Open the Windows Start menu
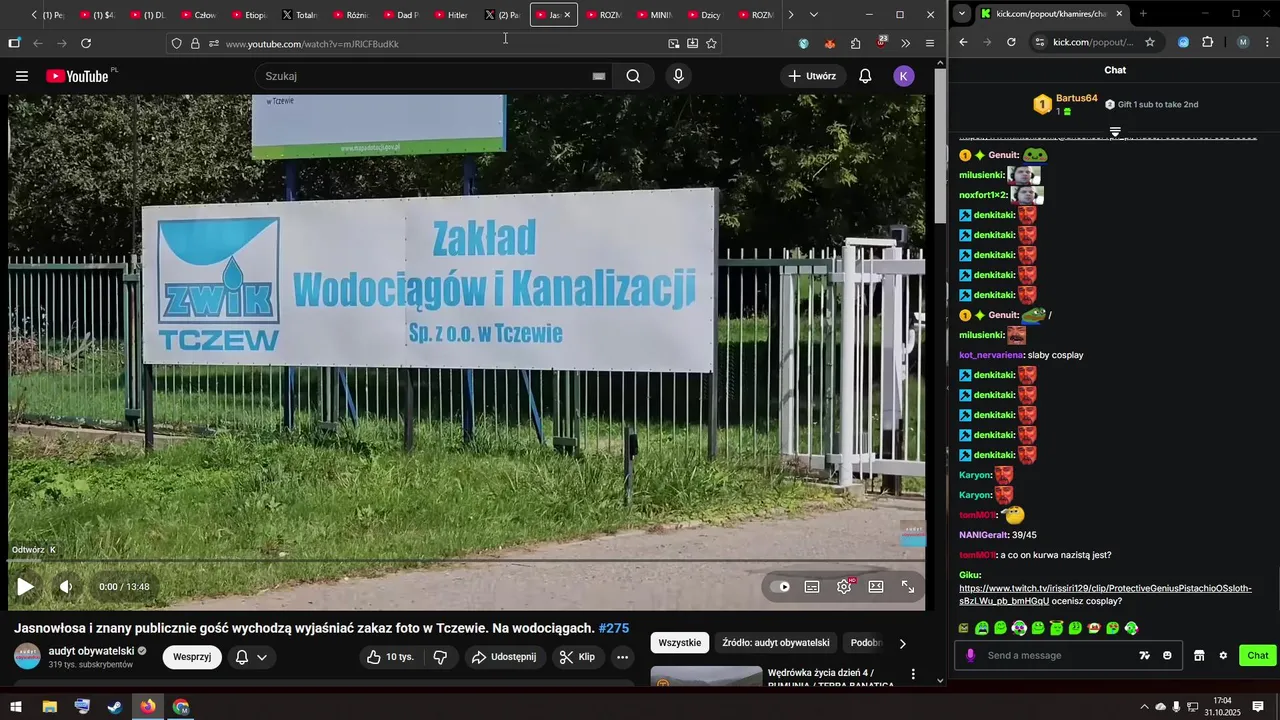 click(16, 707)
